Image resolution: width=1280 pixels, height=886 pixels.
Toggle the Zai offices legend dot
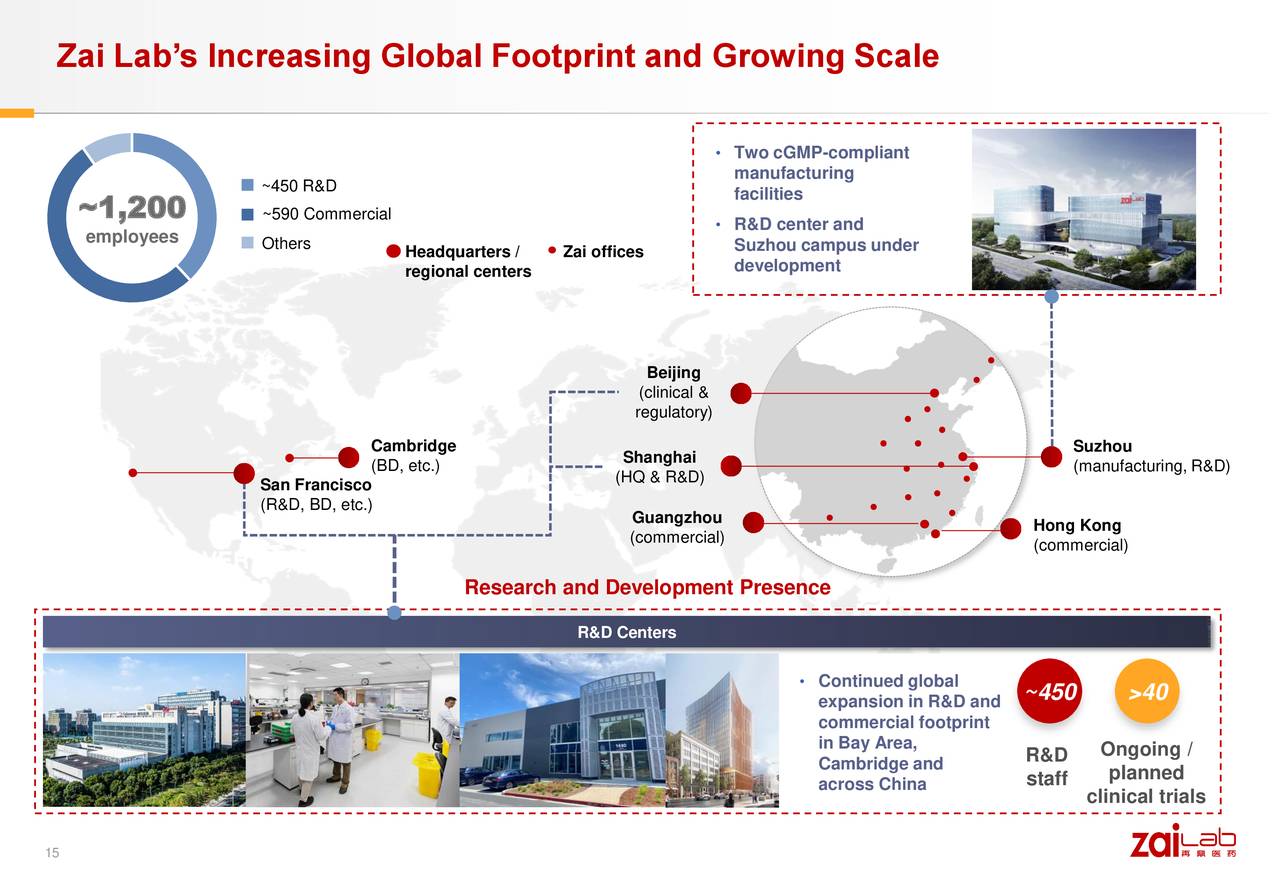tap(550, 251)
